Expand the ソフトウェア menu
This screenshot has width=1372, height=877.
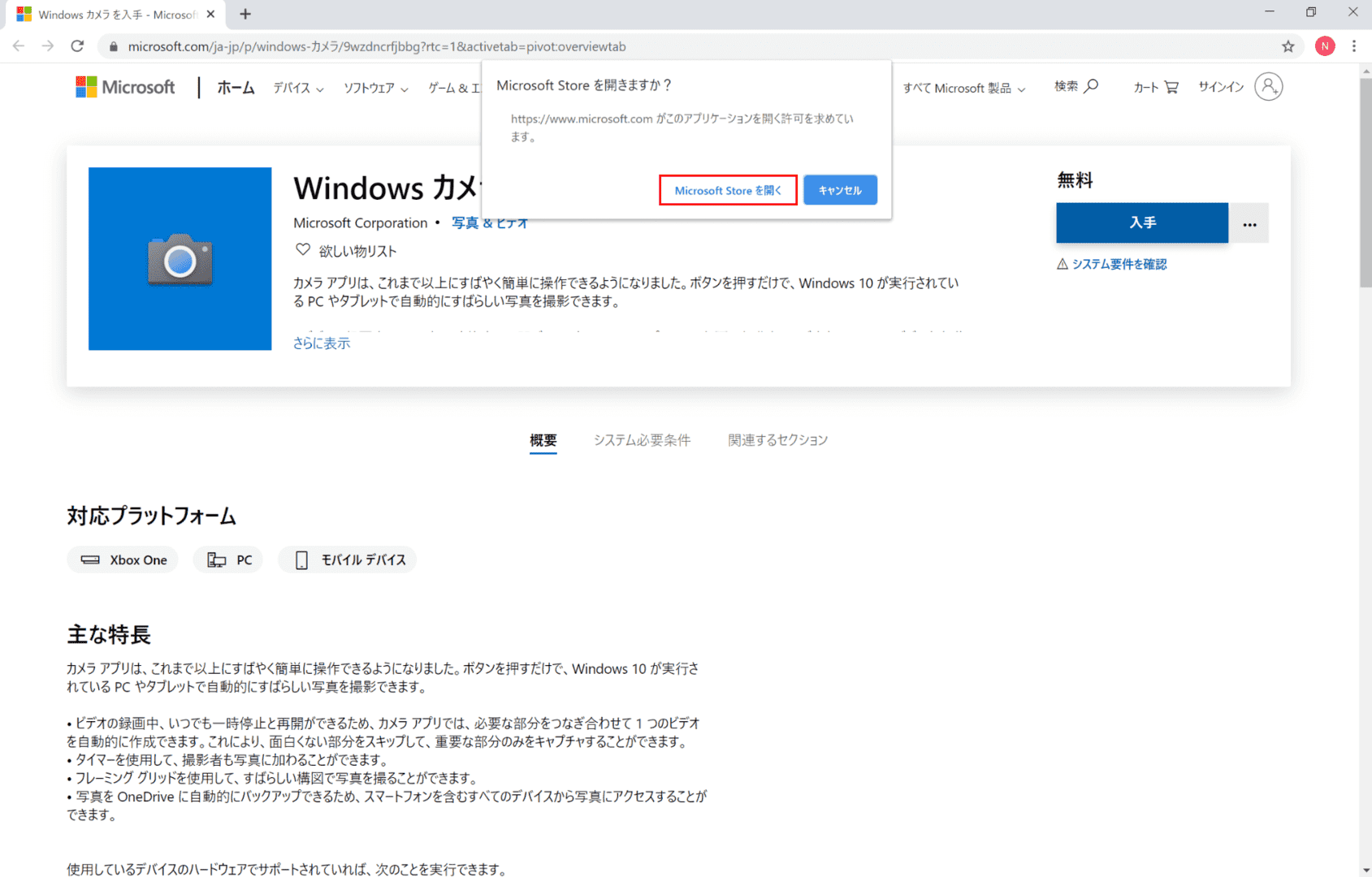click(x=375, y=88)
